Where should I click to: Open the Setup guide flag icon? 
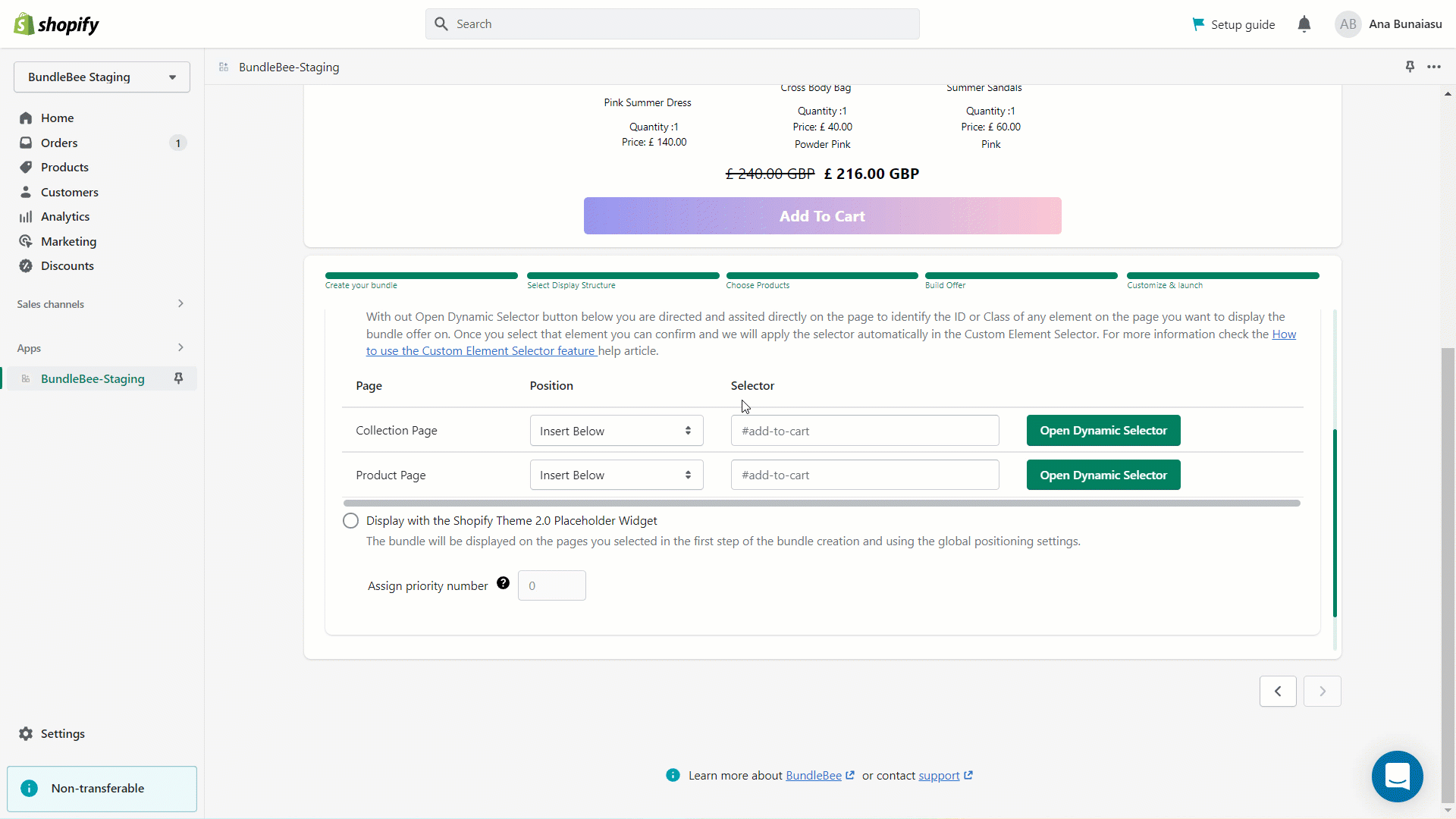[x=1198, y=24]
